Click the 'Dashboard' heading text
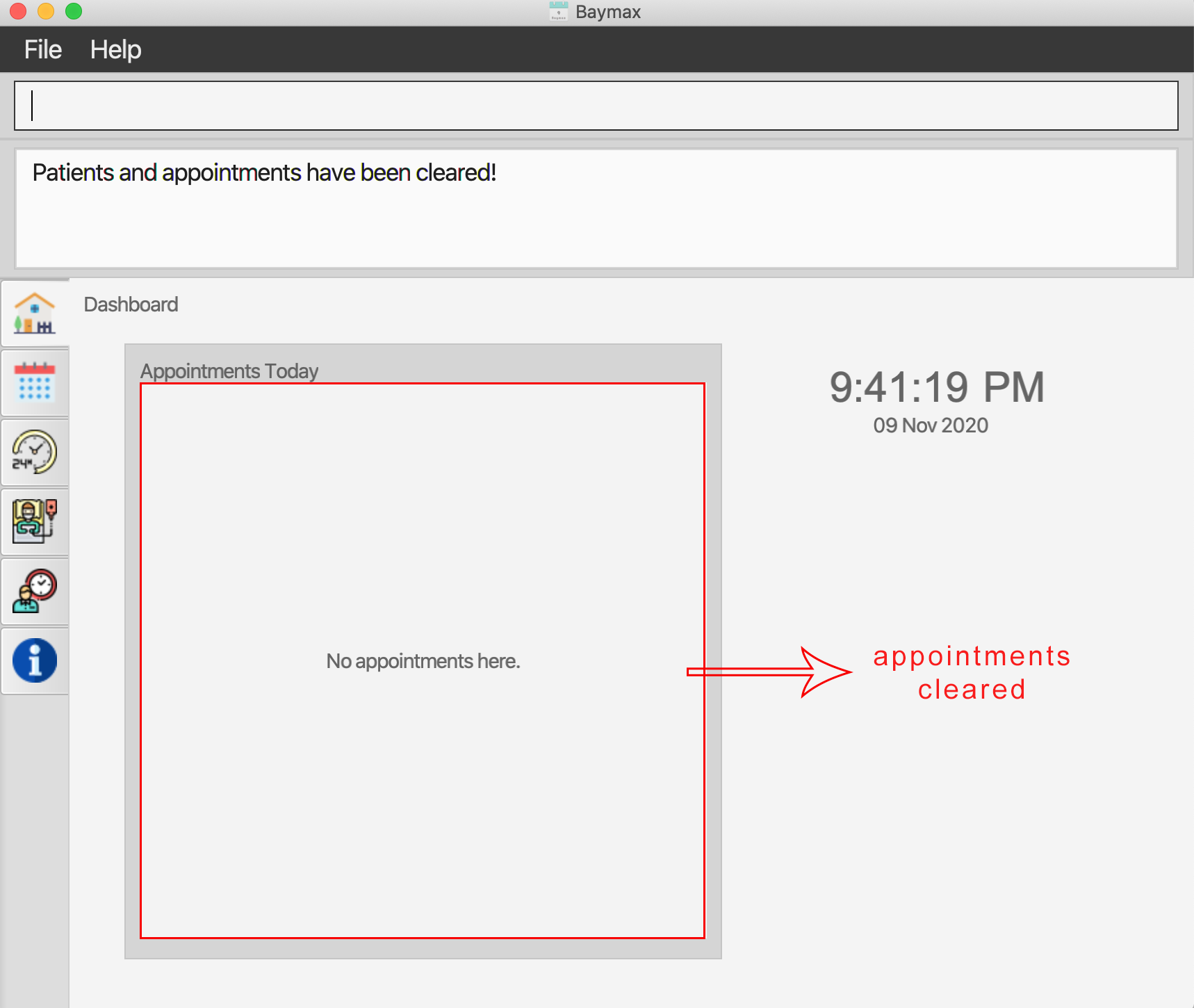Viewport: 1194px width, 1008px height. pyautogui.click(x=131, y=304)
